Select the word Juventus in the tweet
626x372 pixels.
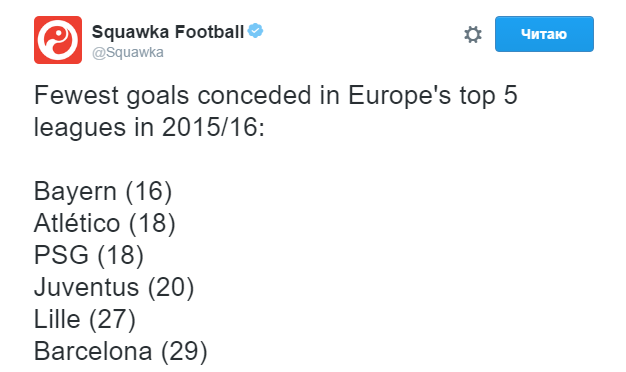click(86, 287)
